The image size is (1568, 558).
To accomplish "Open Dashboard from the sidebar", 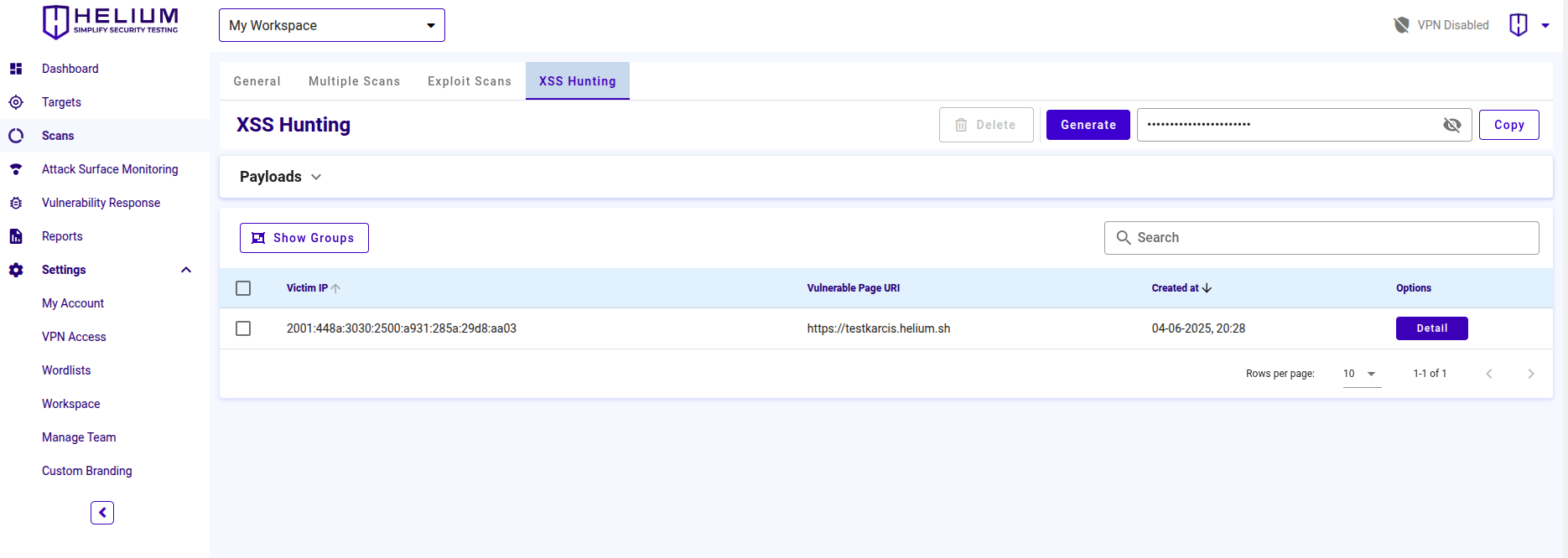I will click(x=70, y=69).
